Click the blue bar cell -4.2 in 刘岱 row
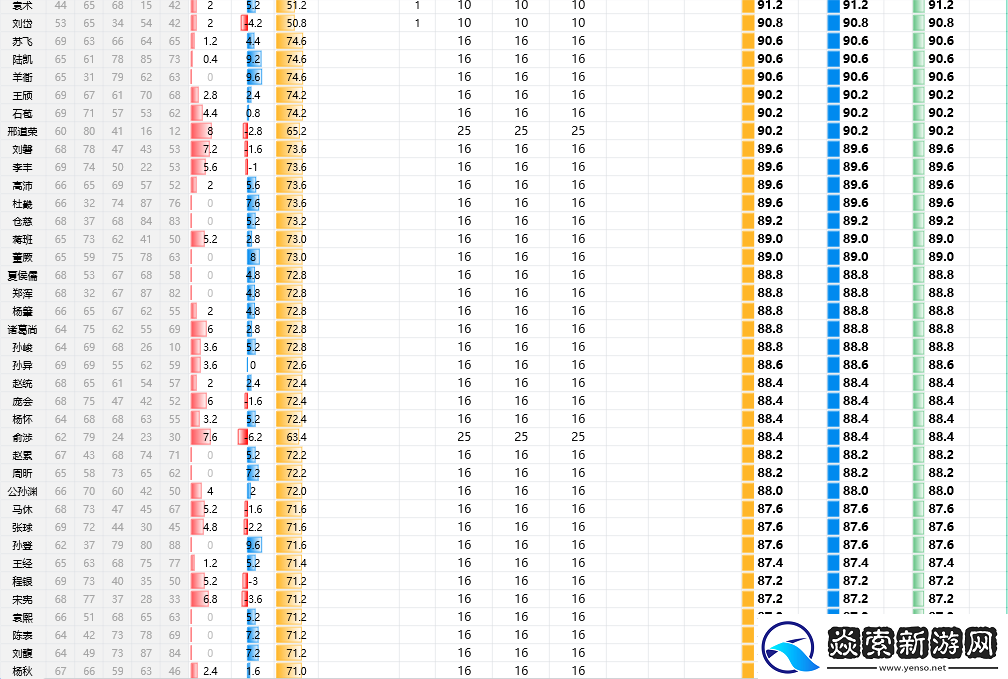1008x679 pixels. tap(251, 23)
